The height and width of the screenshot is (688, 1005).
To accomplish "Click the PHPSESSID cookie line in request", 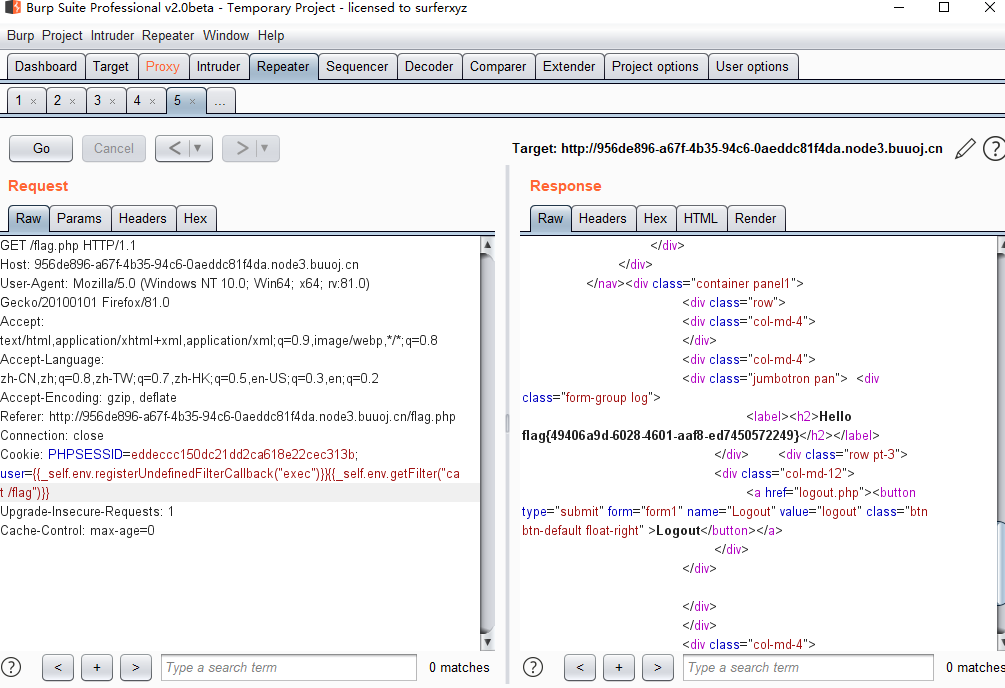I will click(179, 455).
